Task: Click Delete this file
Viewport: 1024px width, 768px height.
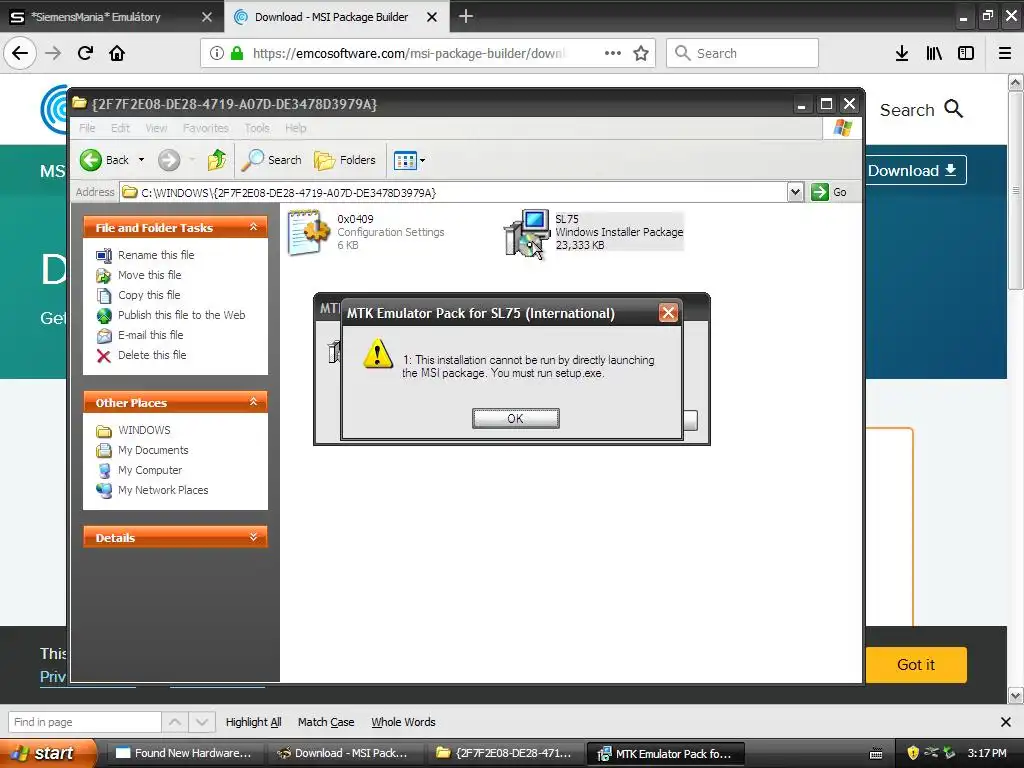Action: (x=152, y=355)
